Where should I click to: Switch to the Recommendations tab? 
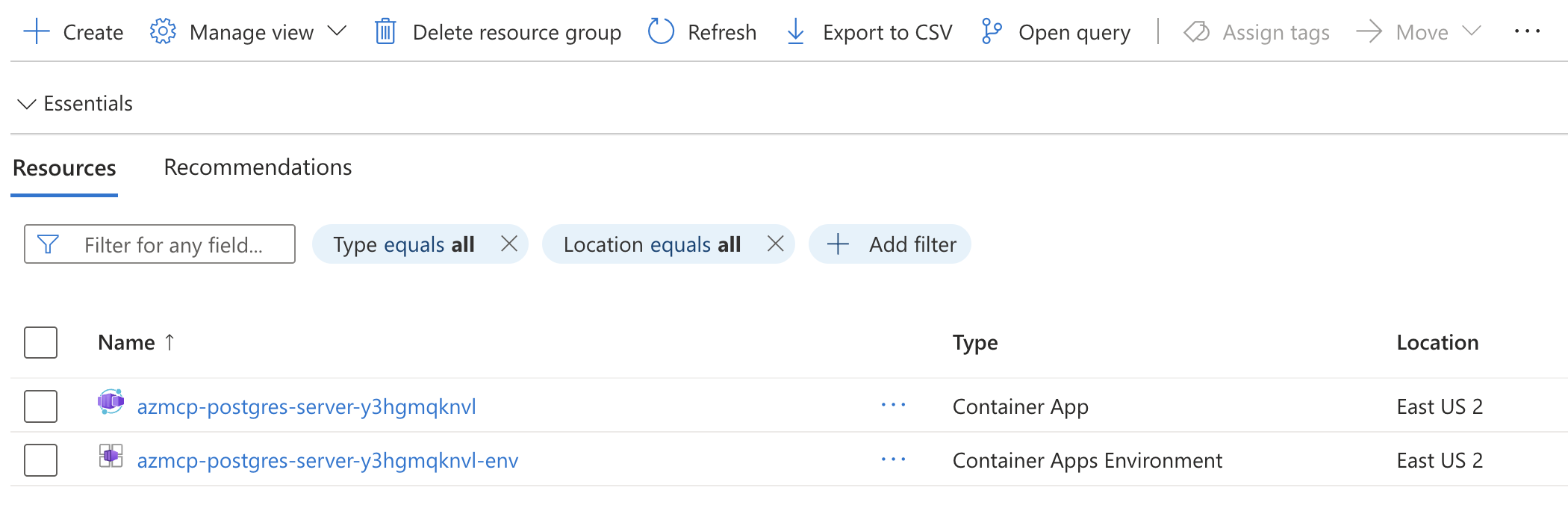click(x=258, y=167)
